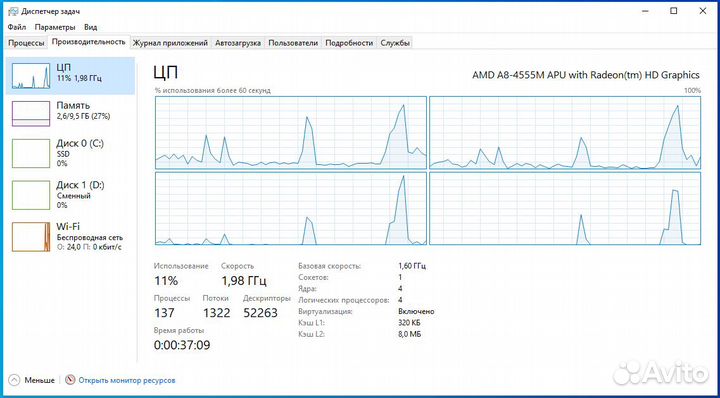The image size is (720, 398).
Task: Select the Memory usage mini graph
Action: tap(31, 114)
